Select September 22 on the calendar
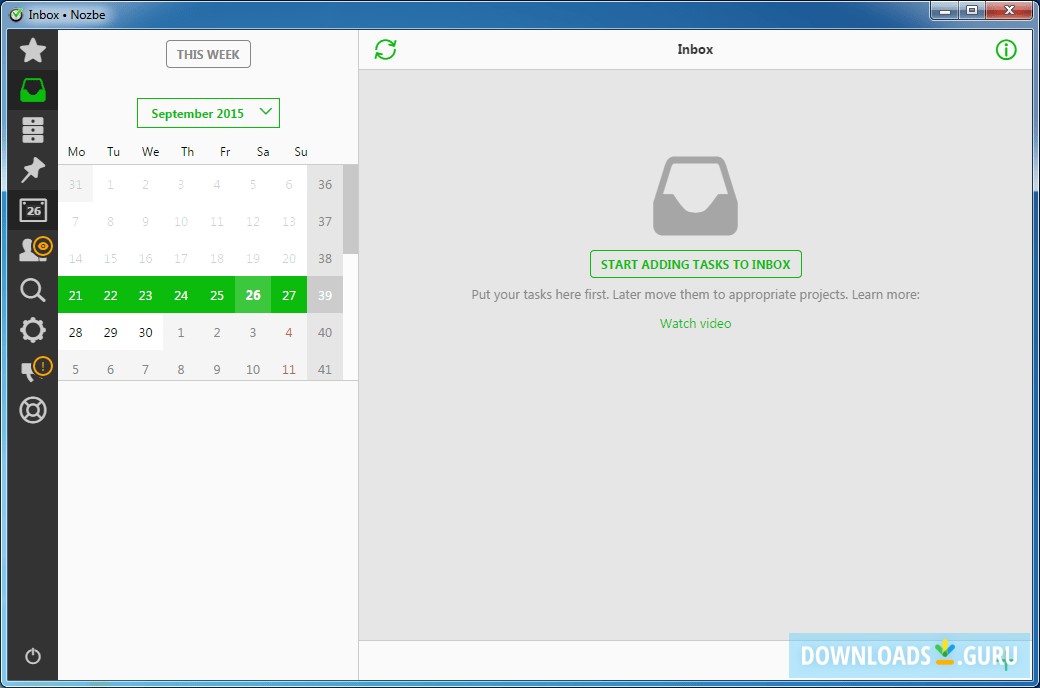1040x688 pixels. [111, 295]
